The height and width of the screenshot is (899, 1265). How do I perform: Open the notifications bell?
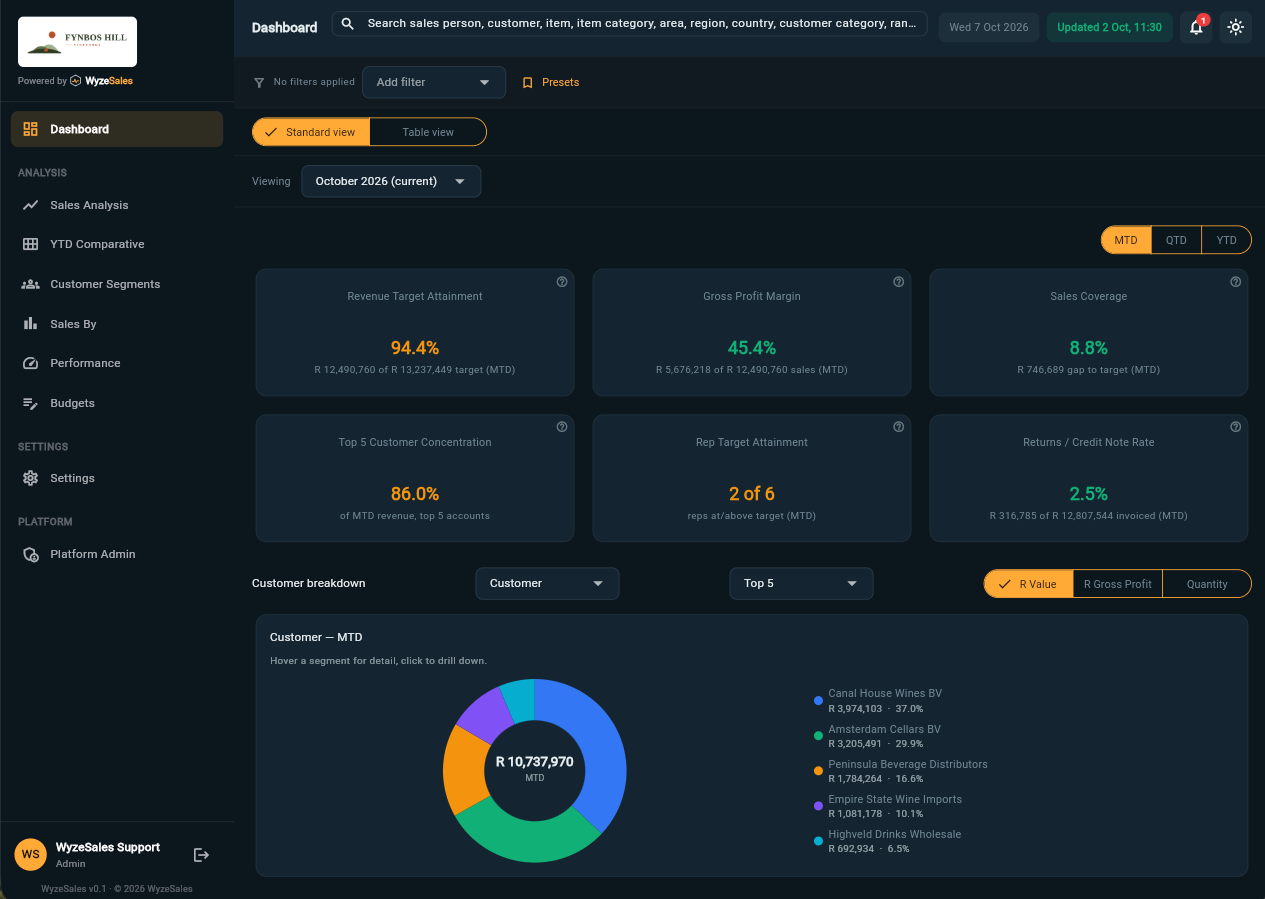pos(1196,27)
